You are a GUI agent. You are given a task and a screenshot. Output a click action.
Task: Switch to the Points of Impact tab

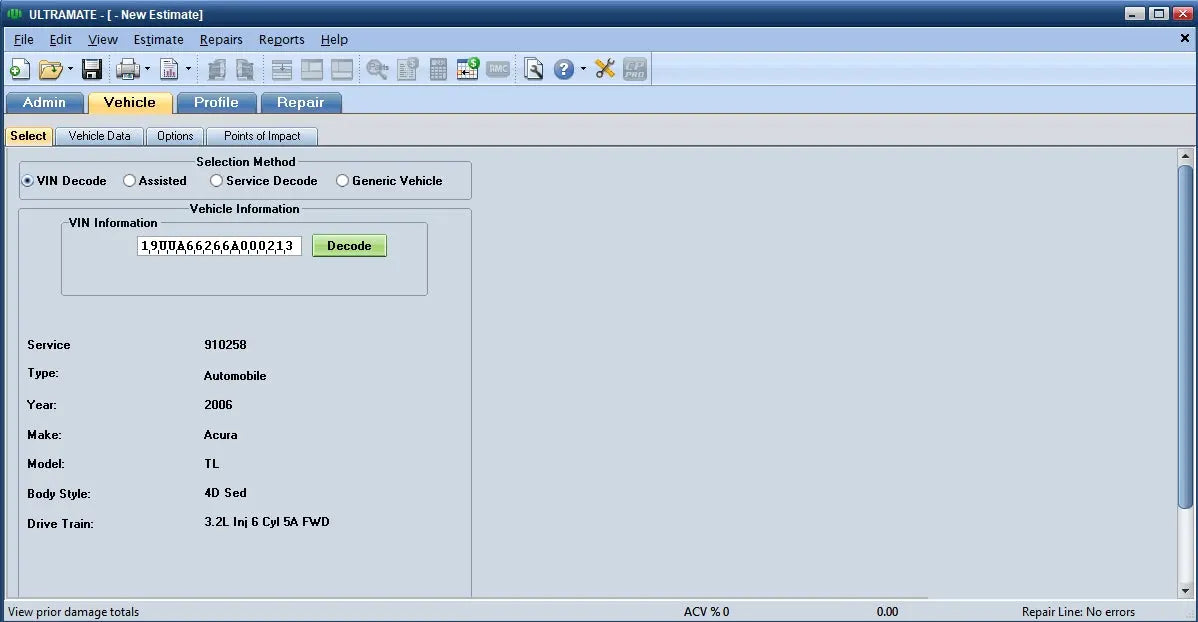[x=262, y=136]
